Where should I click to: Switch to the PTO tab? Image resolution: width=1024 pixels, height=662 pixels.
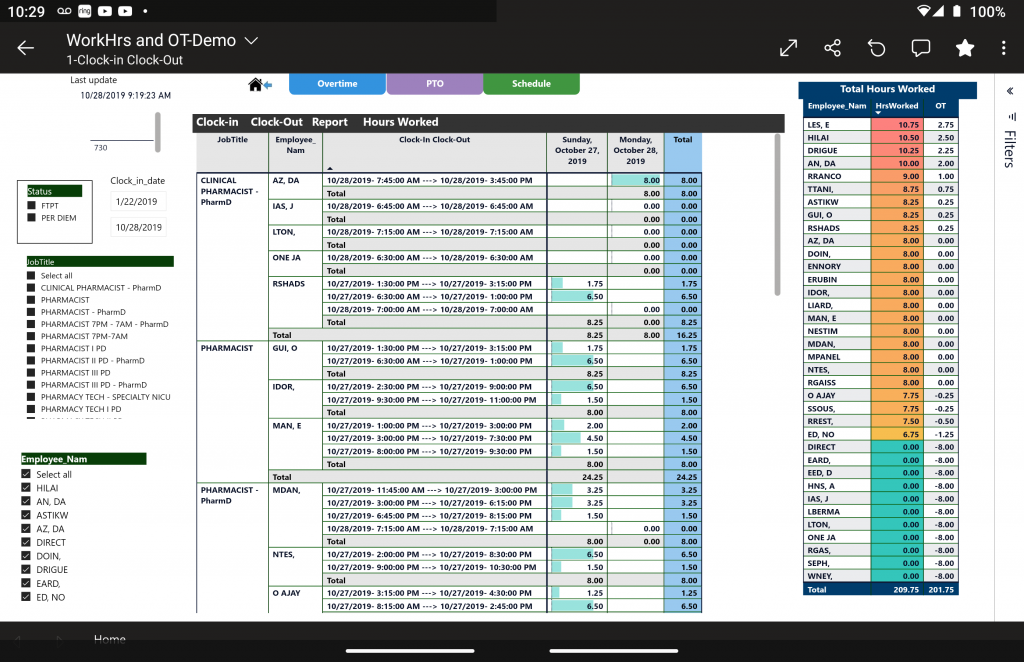click(x=434, y=84)
